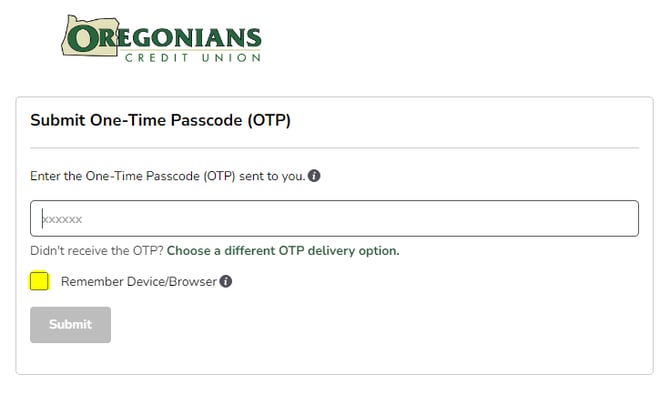Focus the One-Time Passcode input field
Screen dimensions: 670x395
(335, 218)
